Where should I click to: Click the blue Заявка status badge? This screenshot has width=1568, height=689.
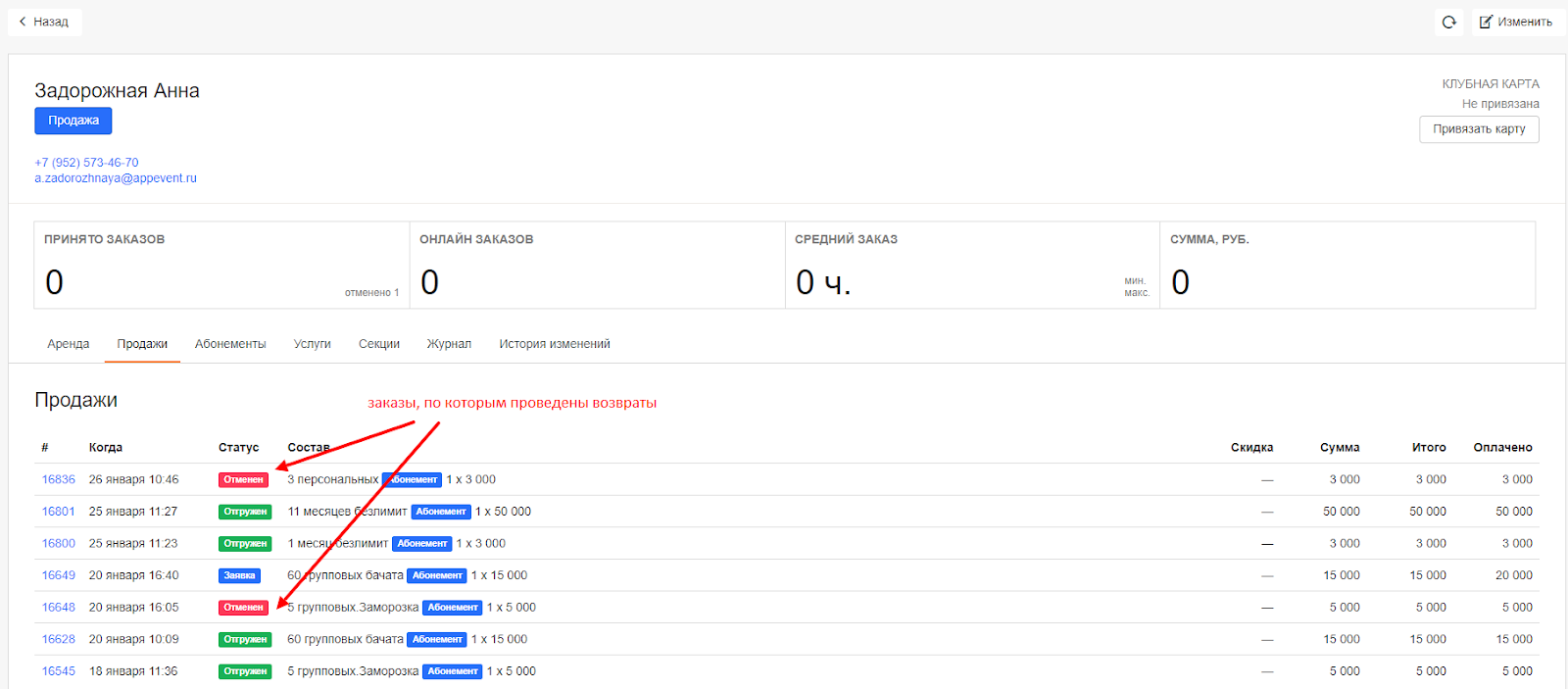[239, 575]
